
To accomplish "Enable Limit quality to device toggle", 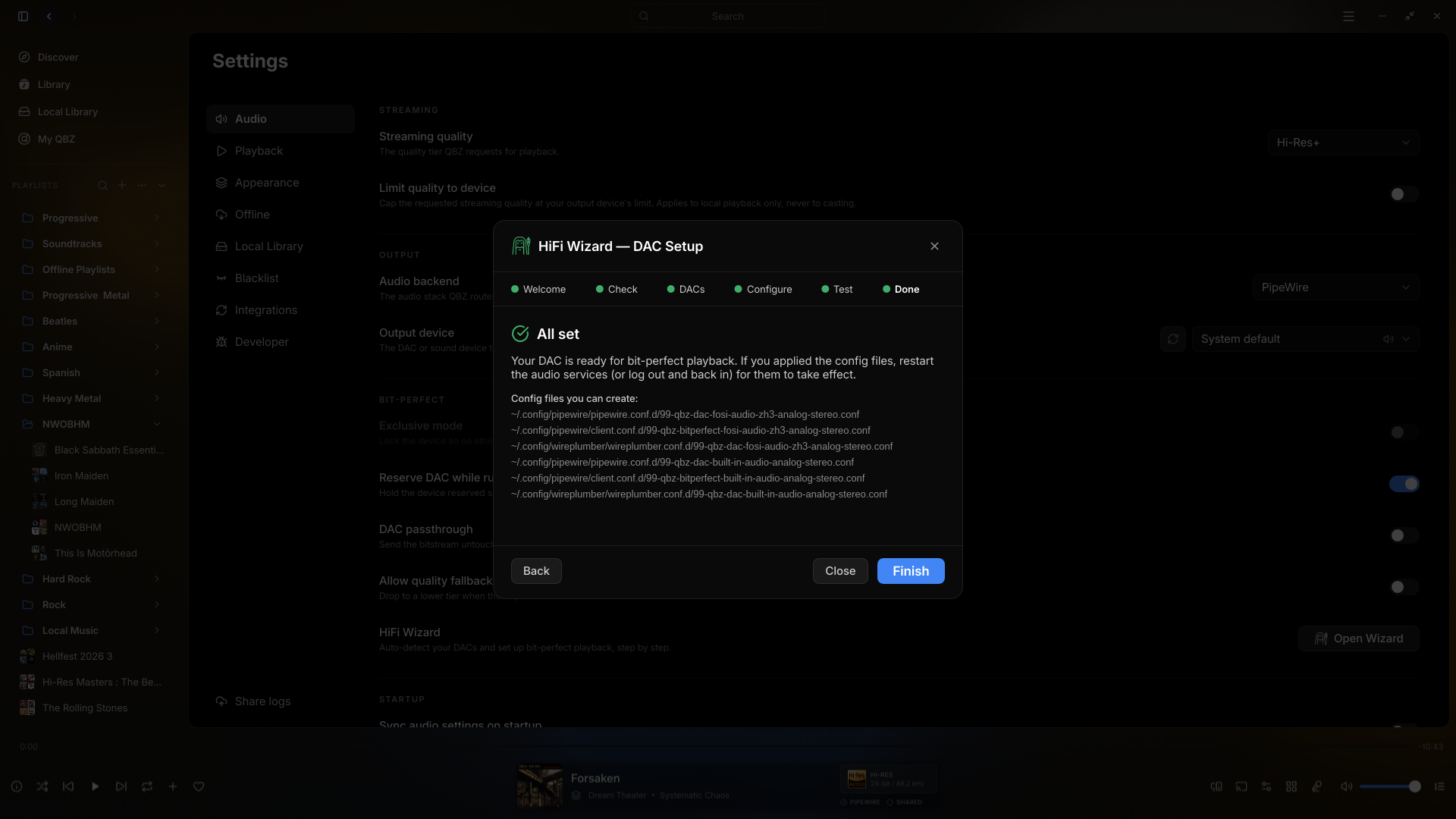I will pos(1404,194).
